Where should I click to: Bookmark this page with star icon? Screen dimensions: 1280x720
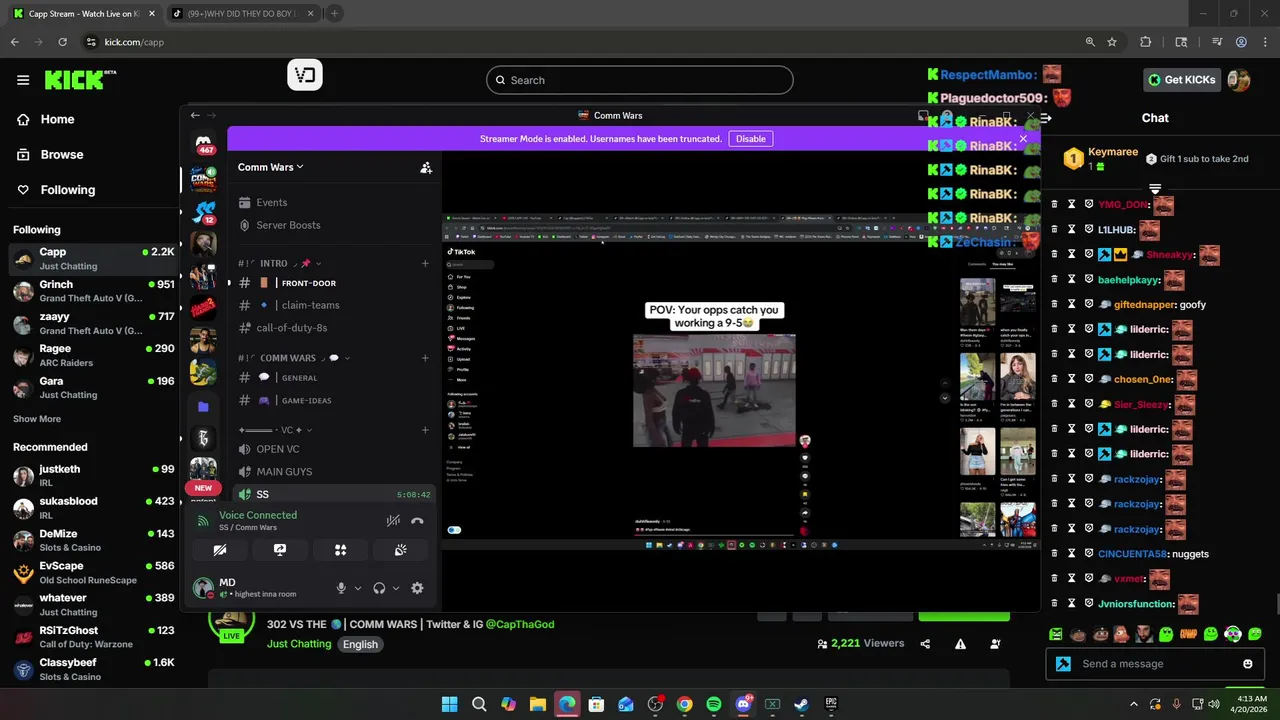(x=1111, y=42)
